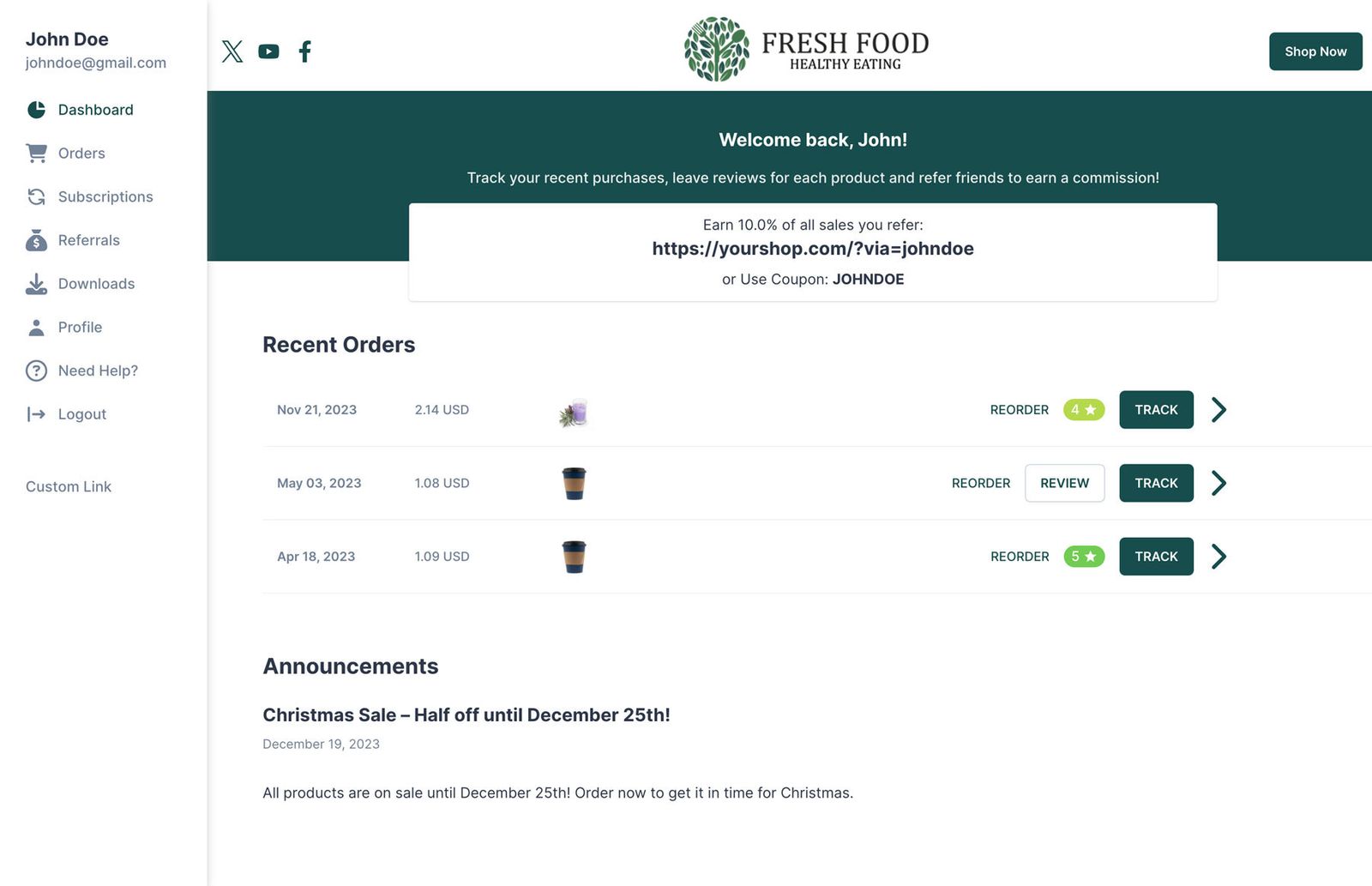Select the Downloads arrow icon
The height and width of the screenshot is (886, 1372).
[36, 283]
